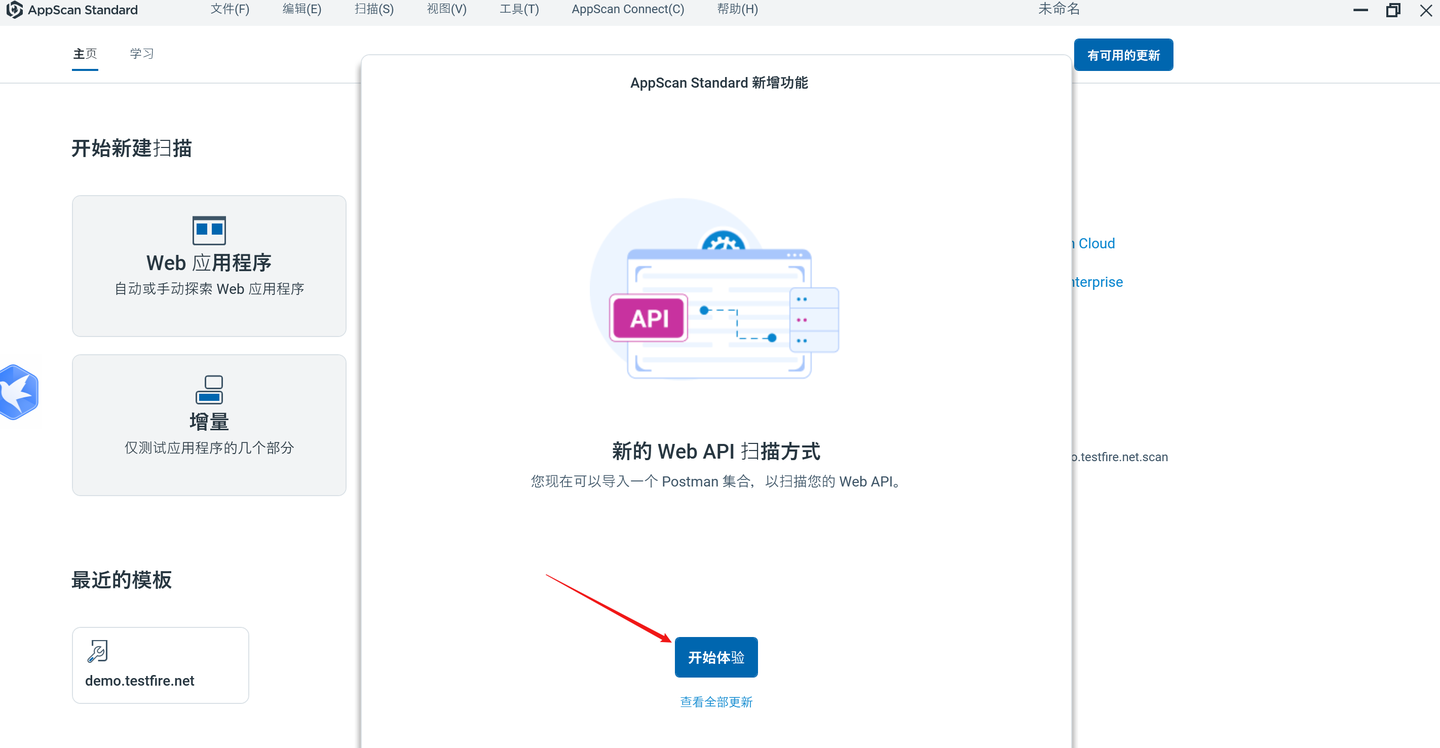Open the AppScan Connect(C) menu
The width and height of the screenshot is (1440, 748).
click(628, 9)
